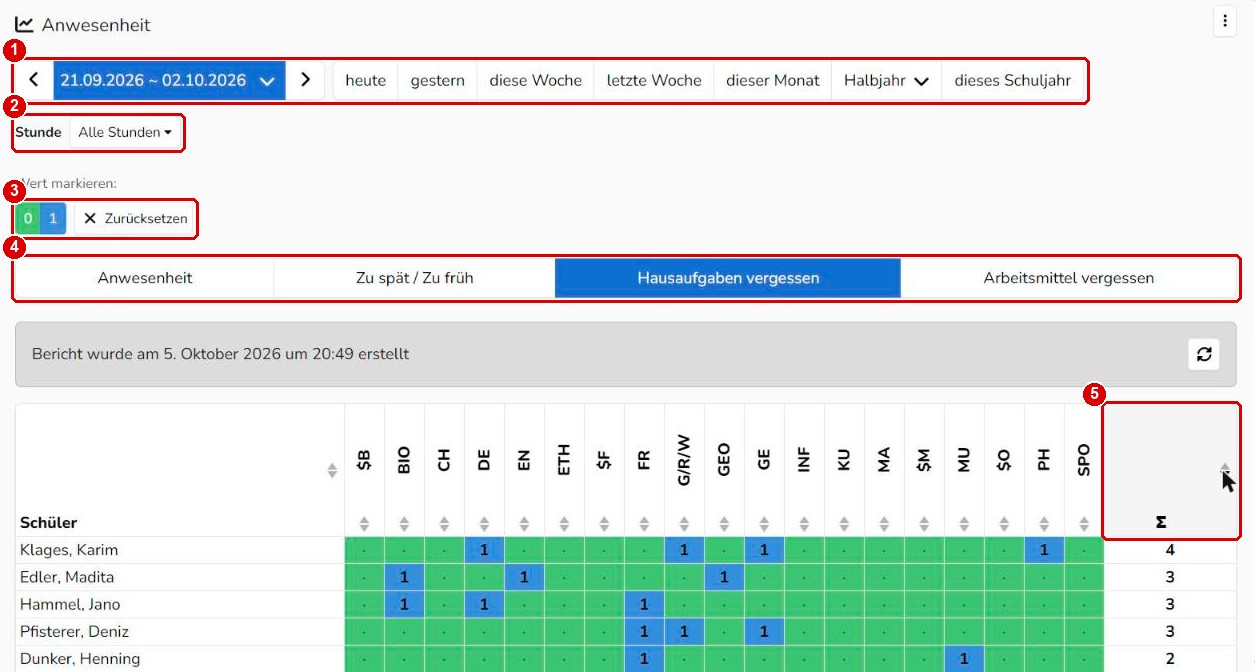Highlight value 1 with the blue swatch
Screen dimensions: 1255x672
53,218
